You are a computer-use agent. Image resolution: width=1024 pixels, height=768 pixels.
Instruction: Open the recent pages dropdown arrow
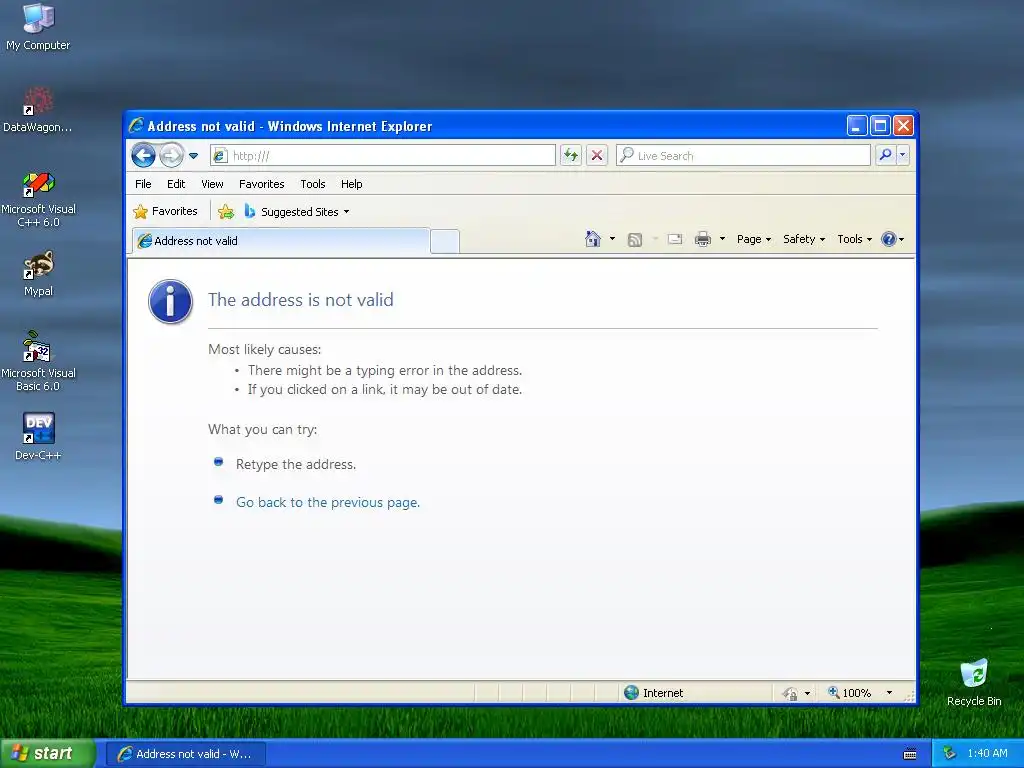193,155
